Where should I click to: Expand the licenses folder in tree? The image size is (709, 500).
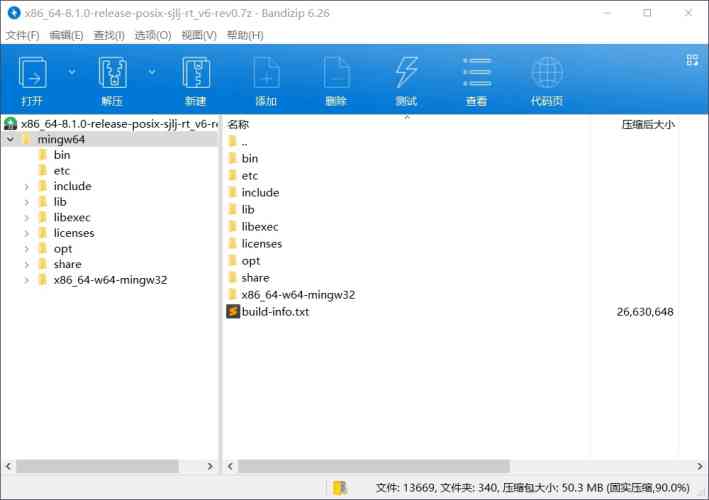(27, 234)
